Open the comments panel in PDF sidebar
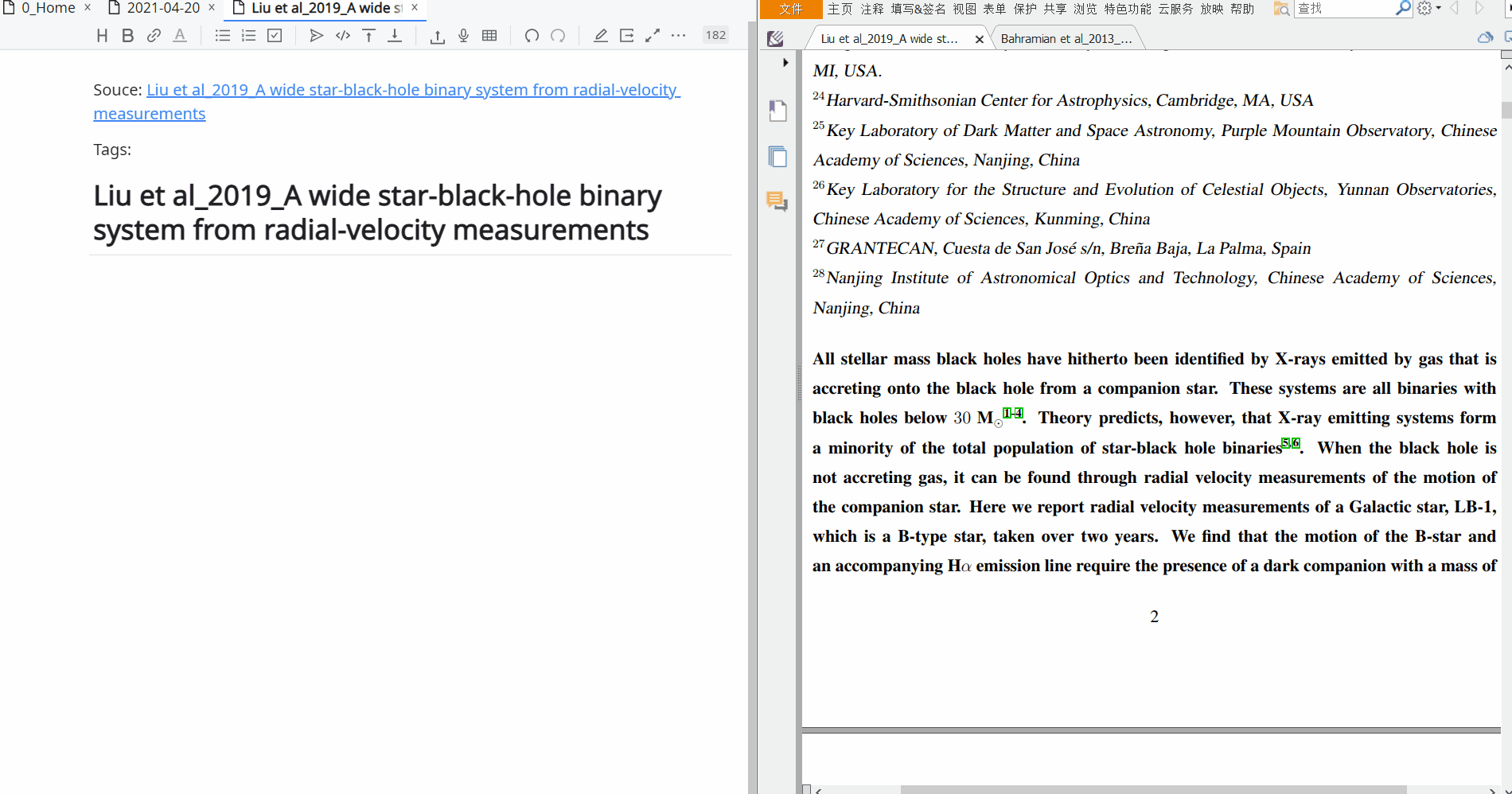Screen dimensions: 1512x794 pos(777,201)
